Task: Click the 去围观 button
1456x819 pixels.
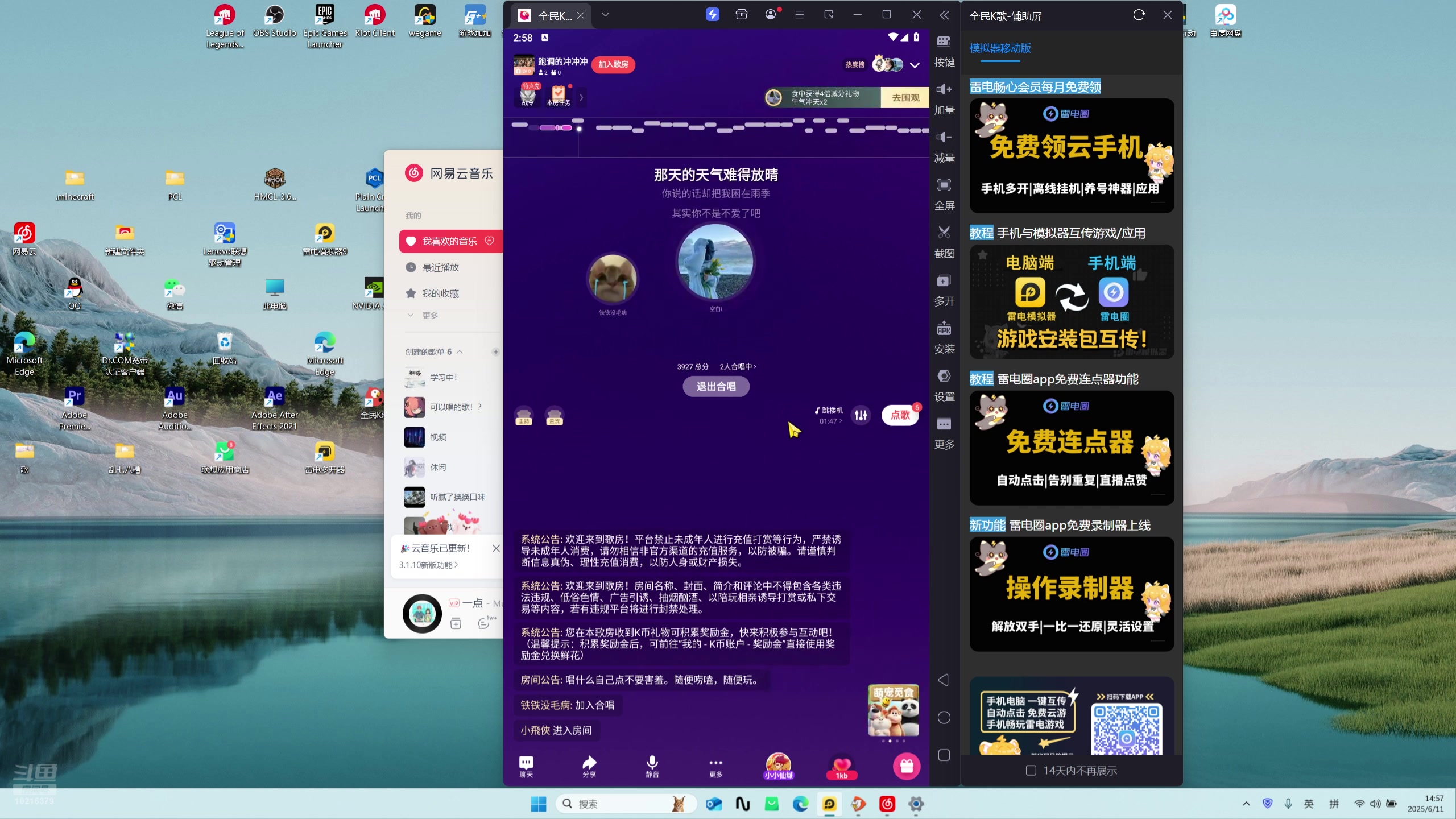Action: [905, 97]
